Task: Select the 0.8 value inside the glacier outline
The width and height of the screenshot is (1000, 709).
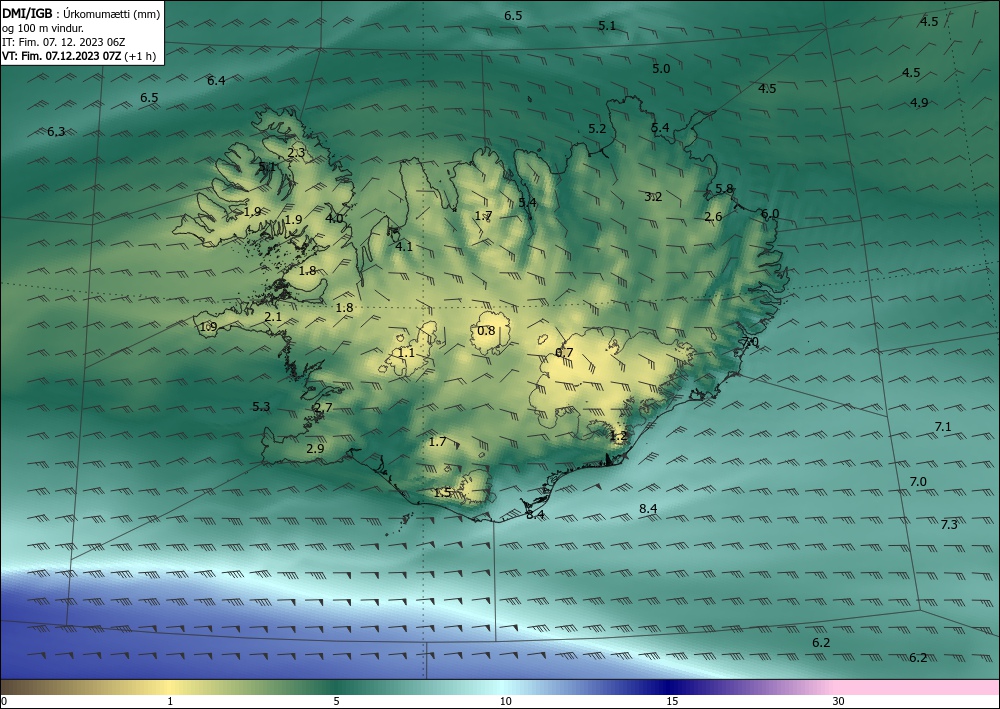Action: pos(486,330)
